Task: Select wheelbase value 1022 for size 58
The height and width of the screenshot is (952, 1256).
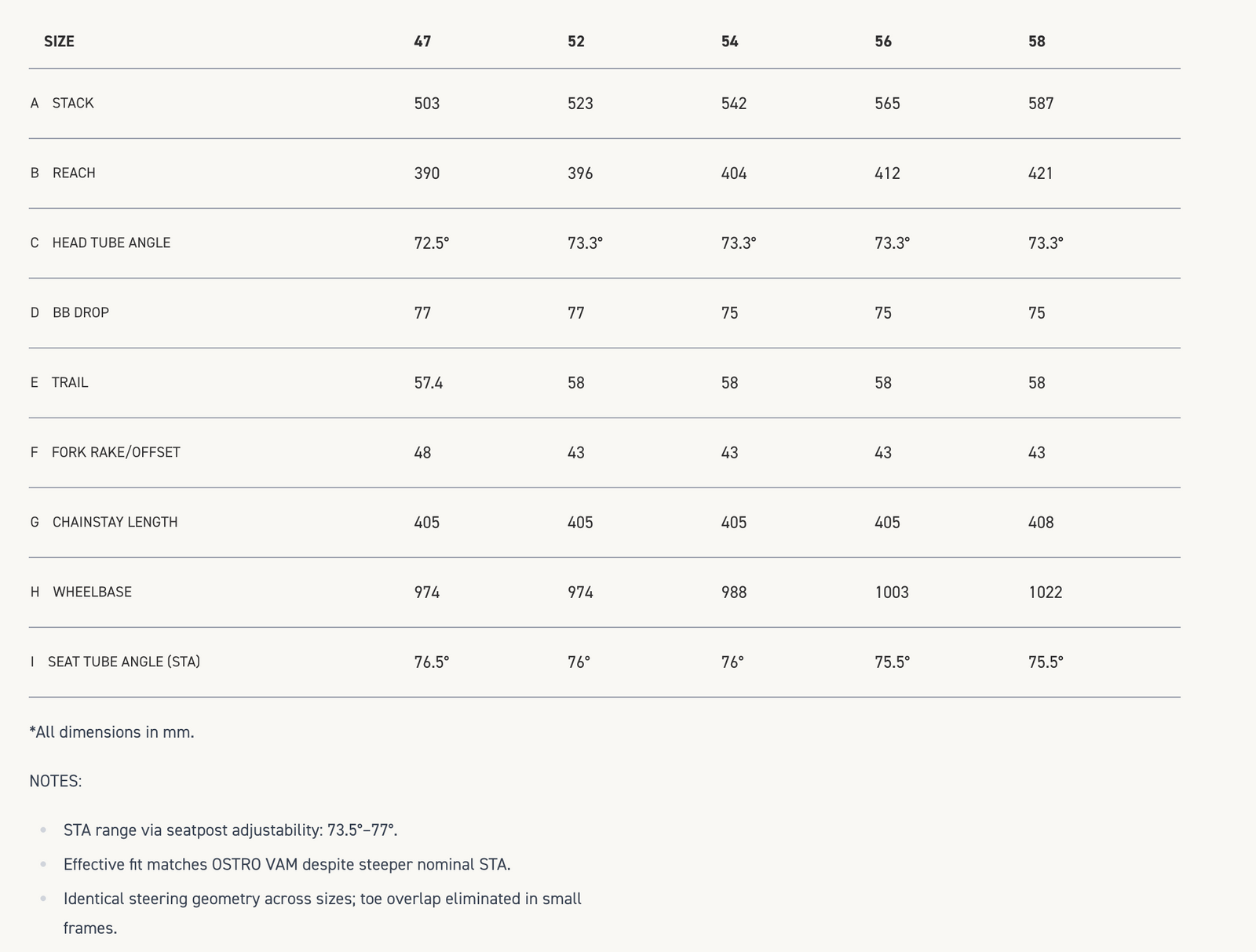Action: (x=1046, y=593)
